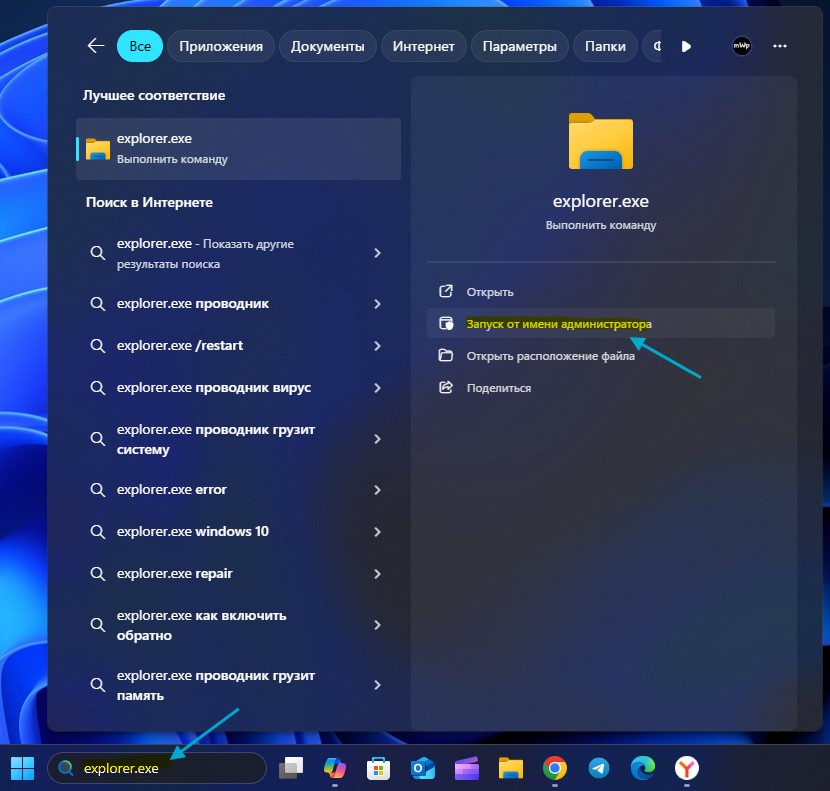Open Task View from the taskbar
This screenshot has width=830, height=791.
coord(291,768)
